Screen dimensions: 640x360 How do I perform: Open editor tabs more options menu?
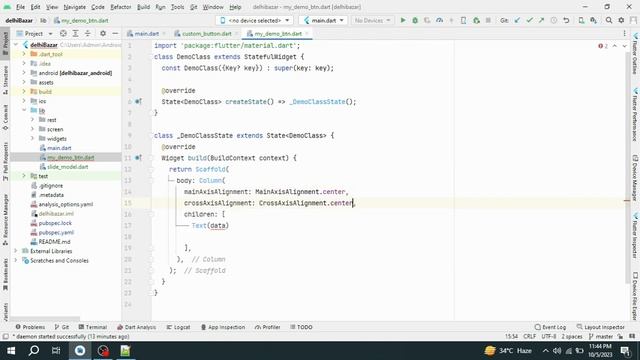click(x=624, y=33)
